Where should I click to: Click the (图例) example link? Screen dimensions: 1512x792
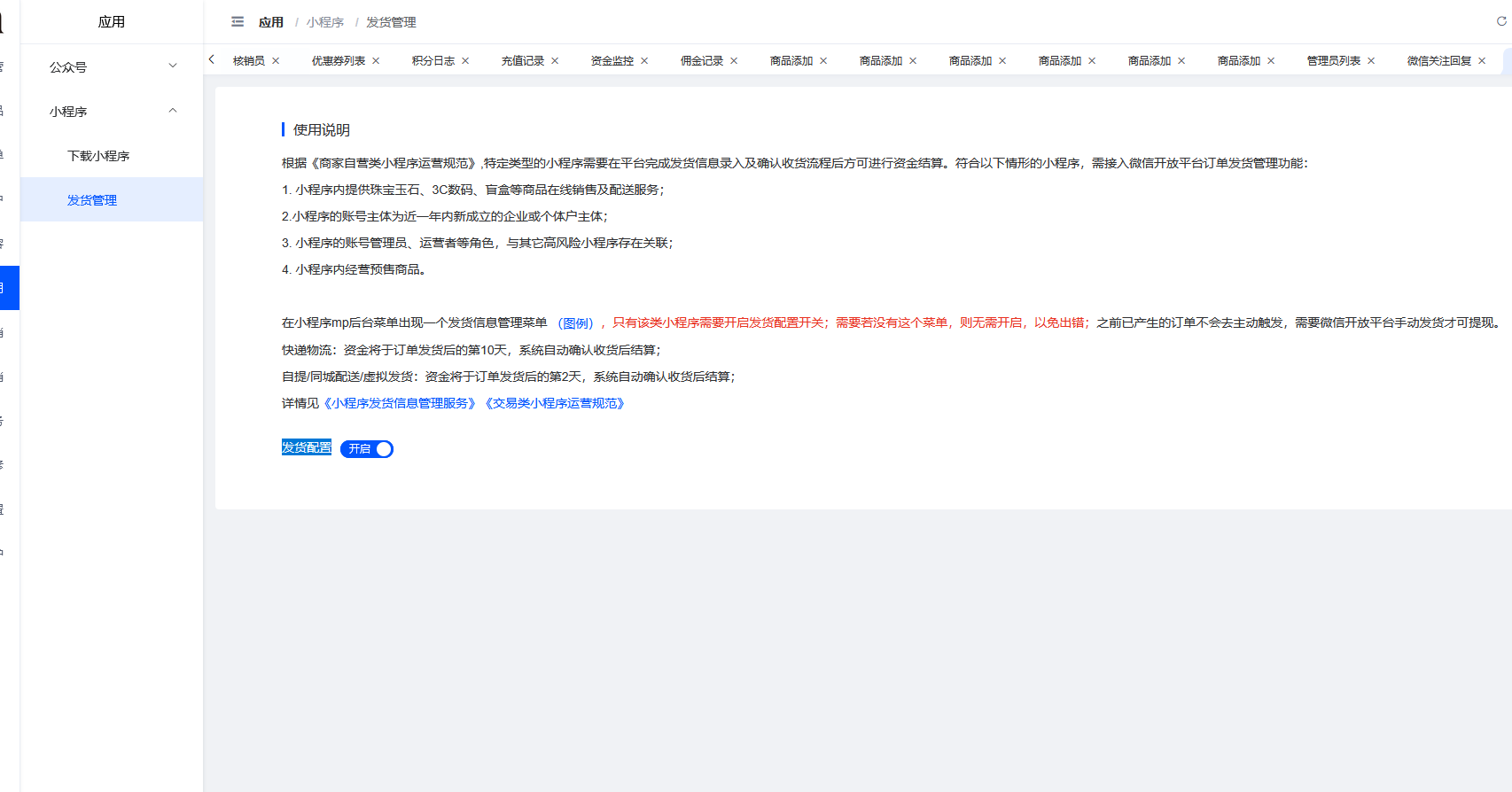tap(575, 323)
